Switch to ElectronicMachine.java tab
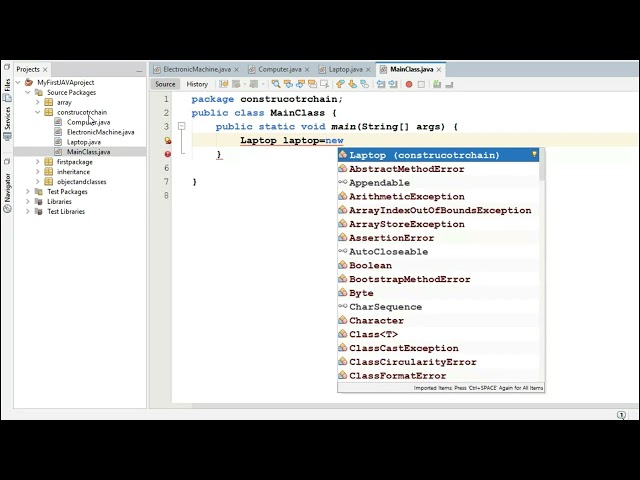640x480 pixels. point(197,69)
